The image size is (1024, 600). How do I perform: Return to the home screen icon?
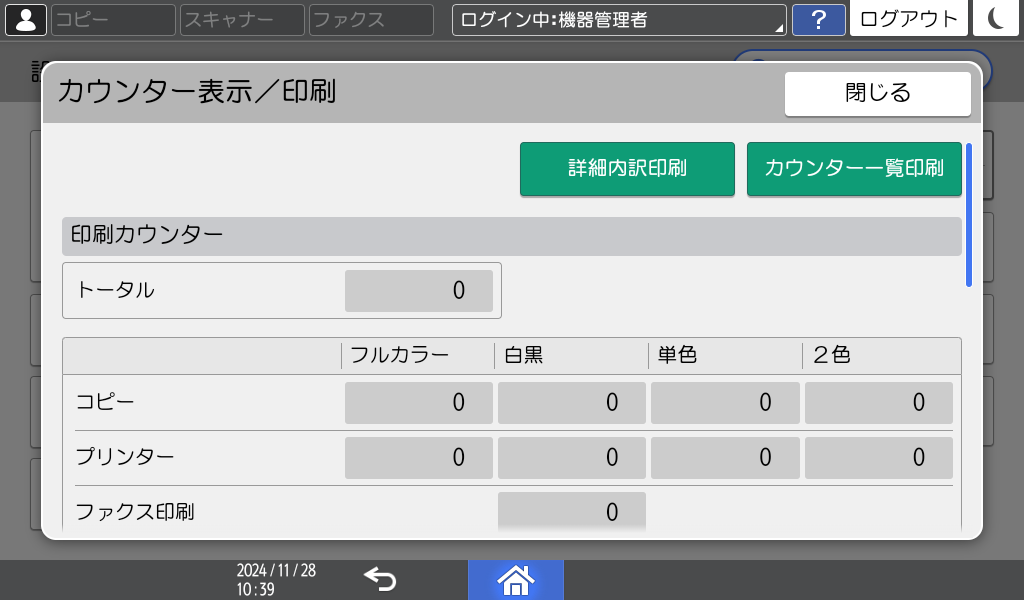(516, 578)
